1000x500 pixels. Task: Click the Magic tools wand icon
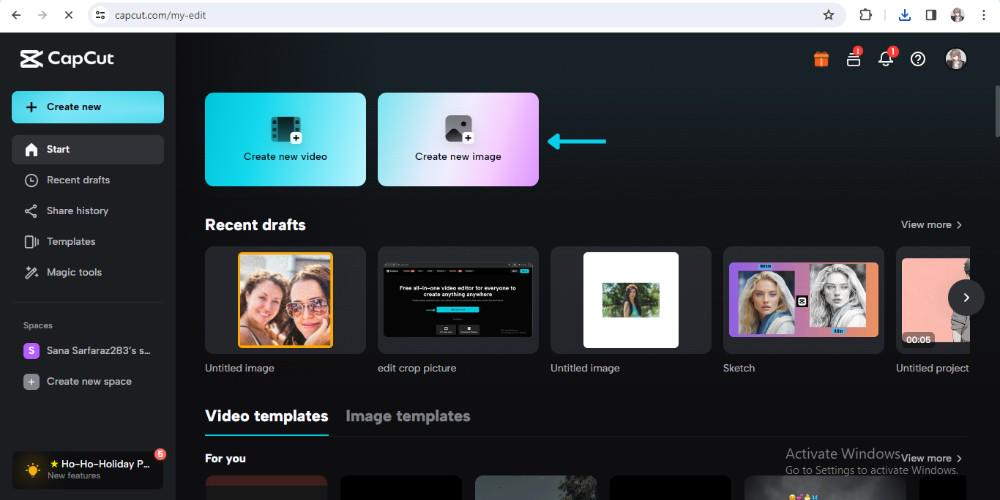click(x=31, y=272)
